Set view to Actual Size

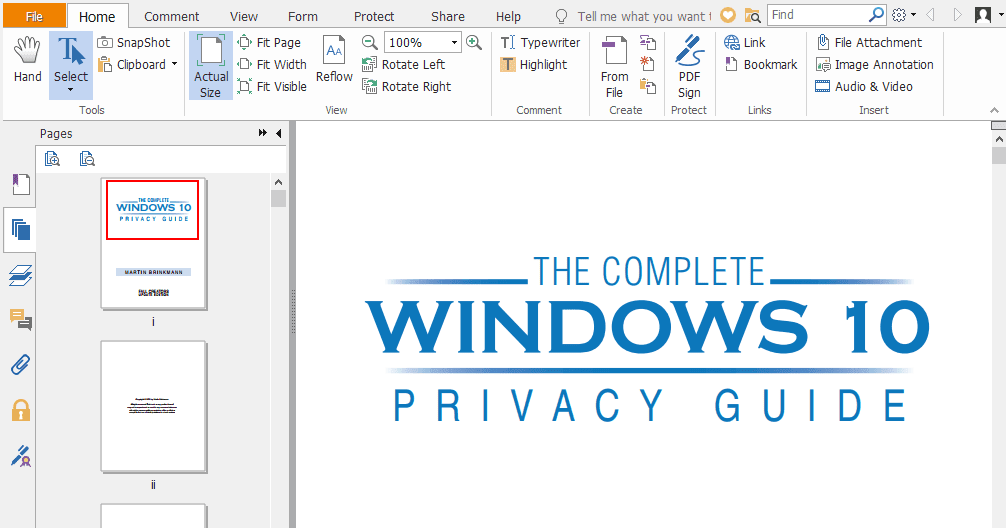(210, 66)
